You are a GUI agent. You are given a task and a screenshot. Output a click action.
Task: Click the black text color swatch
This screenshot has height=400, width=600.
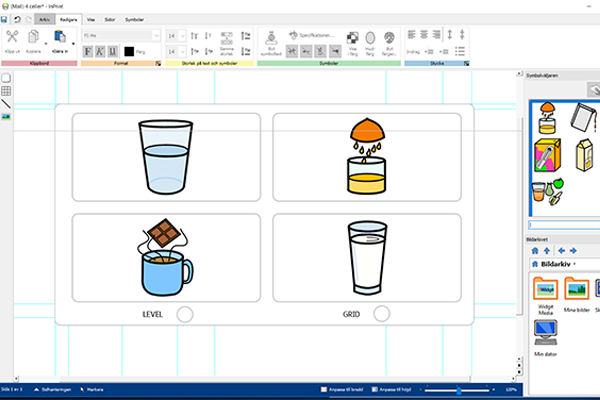tap(129, 52)
